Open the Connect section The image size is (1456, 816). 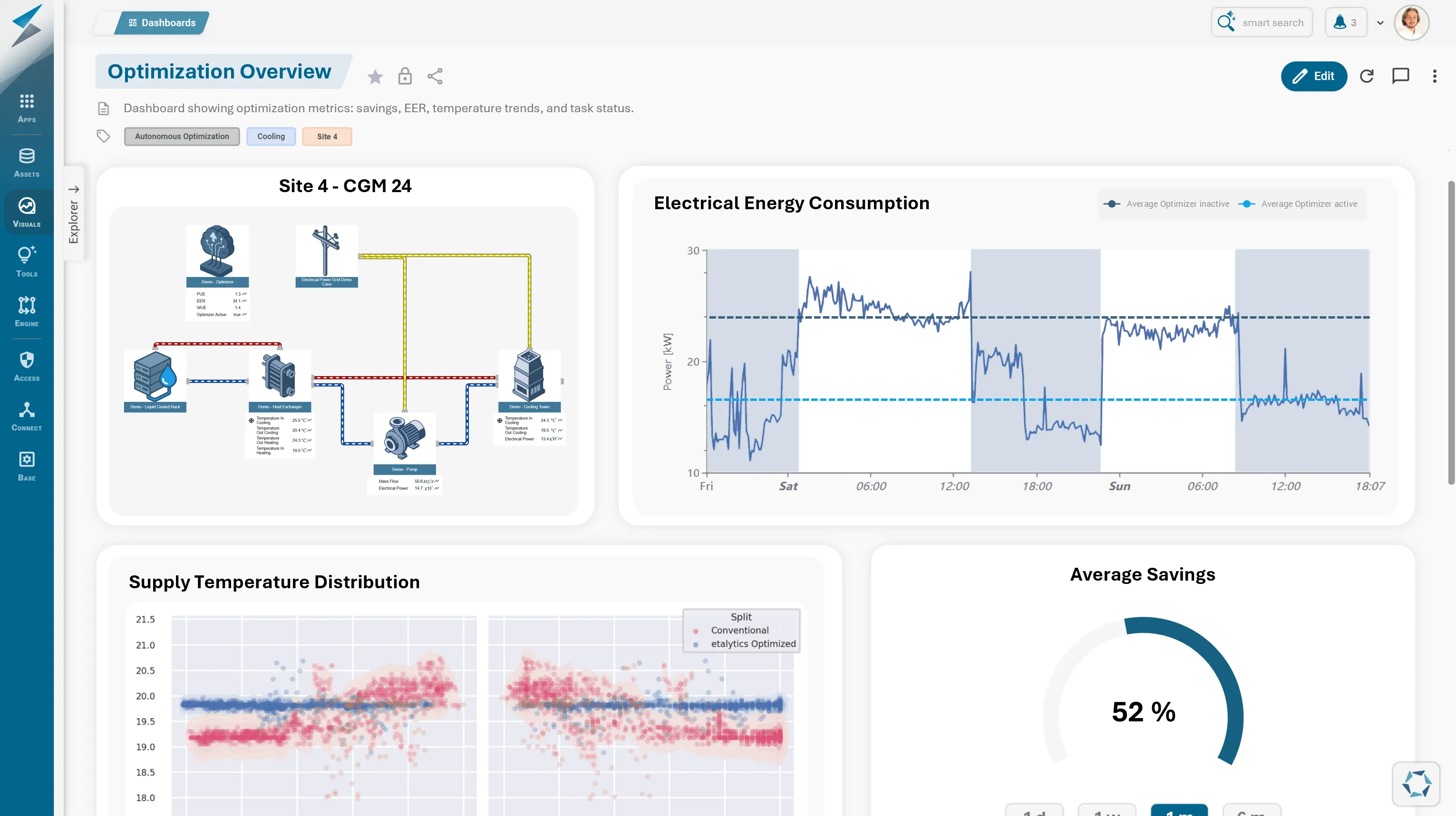coord(27,416)
